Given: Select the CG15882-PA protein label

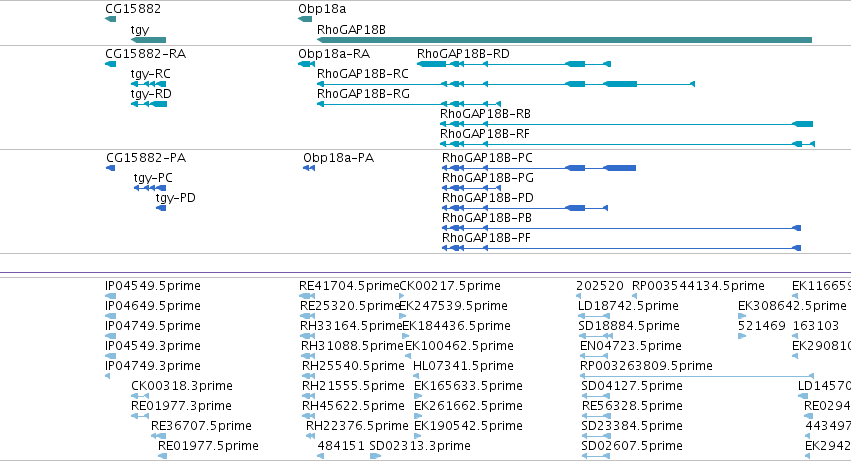Looking at the screenshot, I should click(146, 158).
